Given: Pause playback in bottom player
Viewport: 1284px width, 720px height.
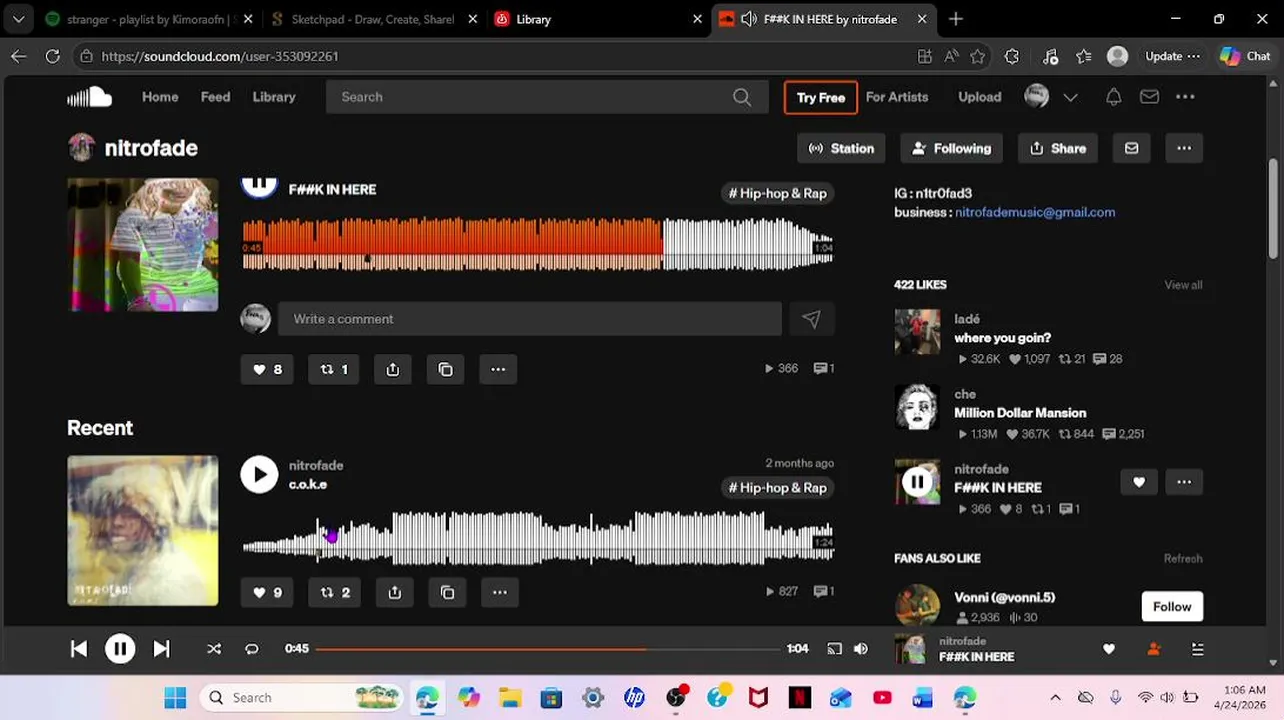Looking at the screenshot, I should pos(120,649).
